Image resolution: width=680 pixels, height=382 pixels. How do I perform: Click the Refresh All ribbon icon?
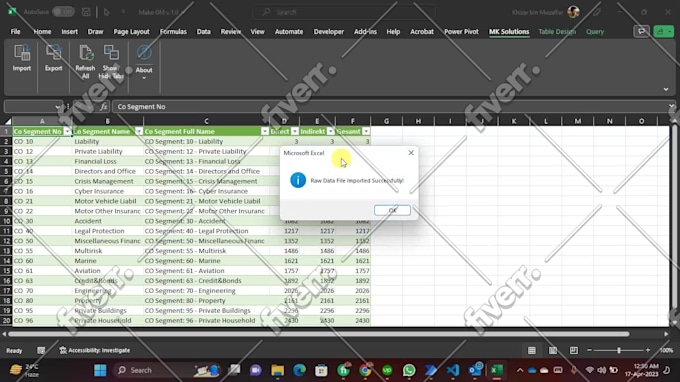[x=85, y=62]
